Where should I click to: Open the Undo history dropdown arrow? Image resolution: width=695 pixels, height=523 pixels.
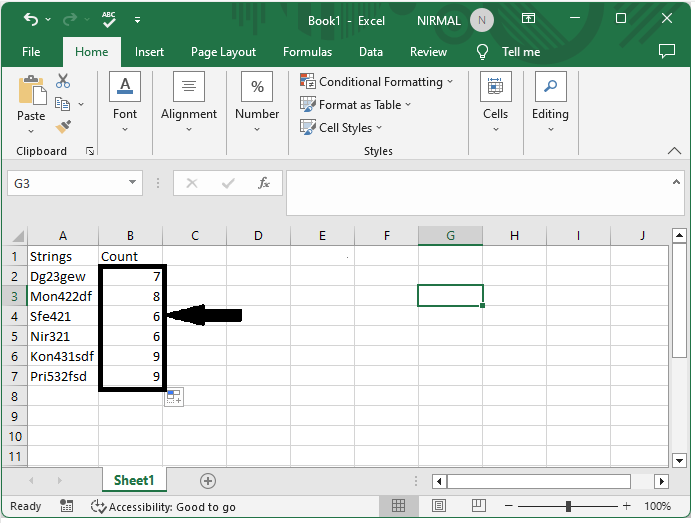[48, 20]
